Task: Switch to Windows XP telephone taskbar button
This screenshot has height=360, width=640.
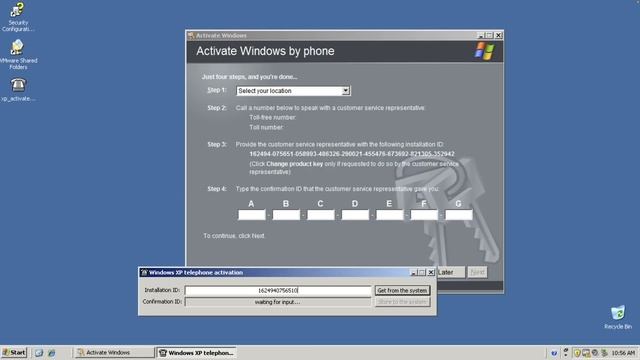Action: click(197, 353)
